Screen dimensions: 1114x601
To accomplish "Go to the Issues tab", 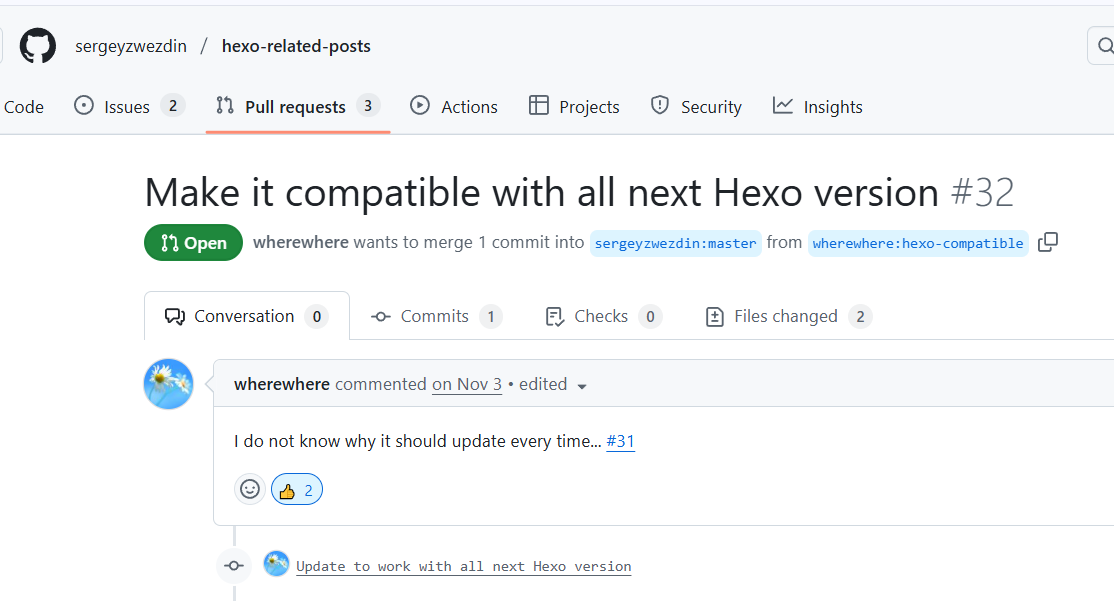I will [129, 107].
